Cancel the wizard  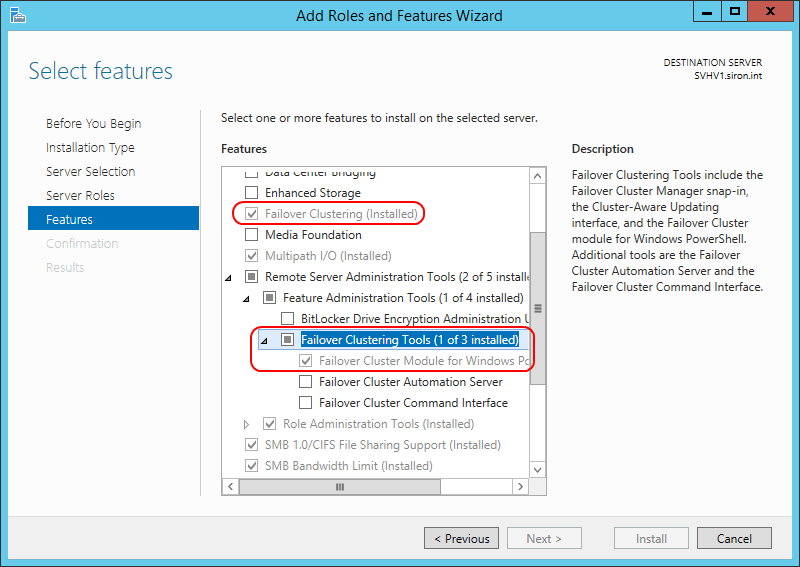(734, 538)
